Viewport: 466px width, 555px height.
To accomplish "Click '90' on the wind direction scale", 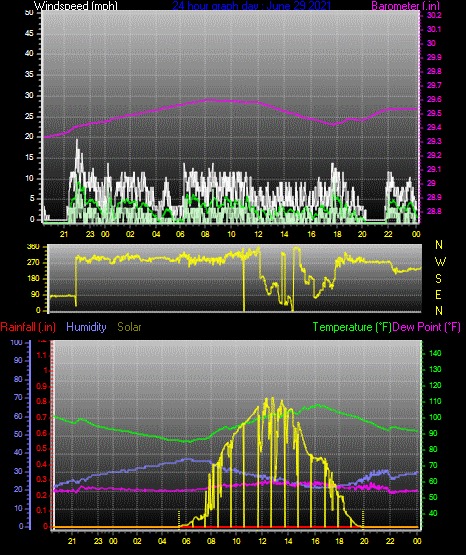I will tap(35, 294).
